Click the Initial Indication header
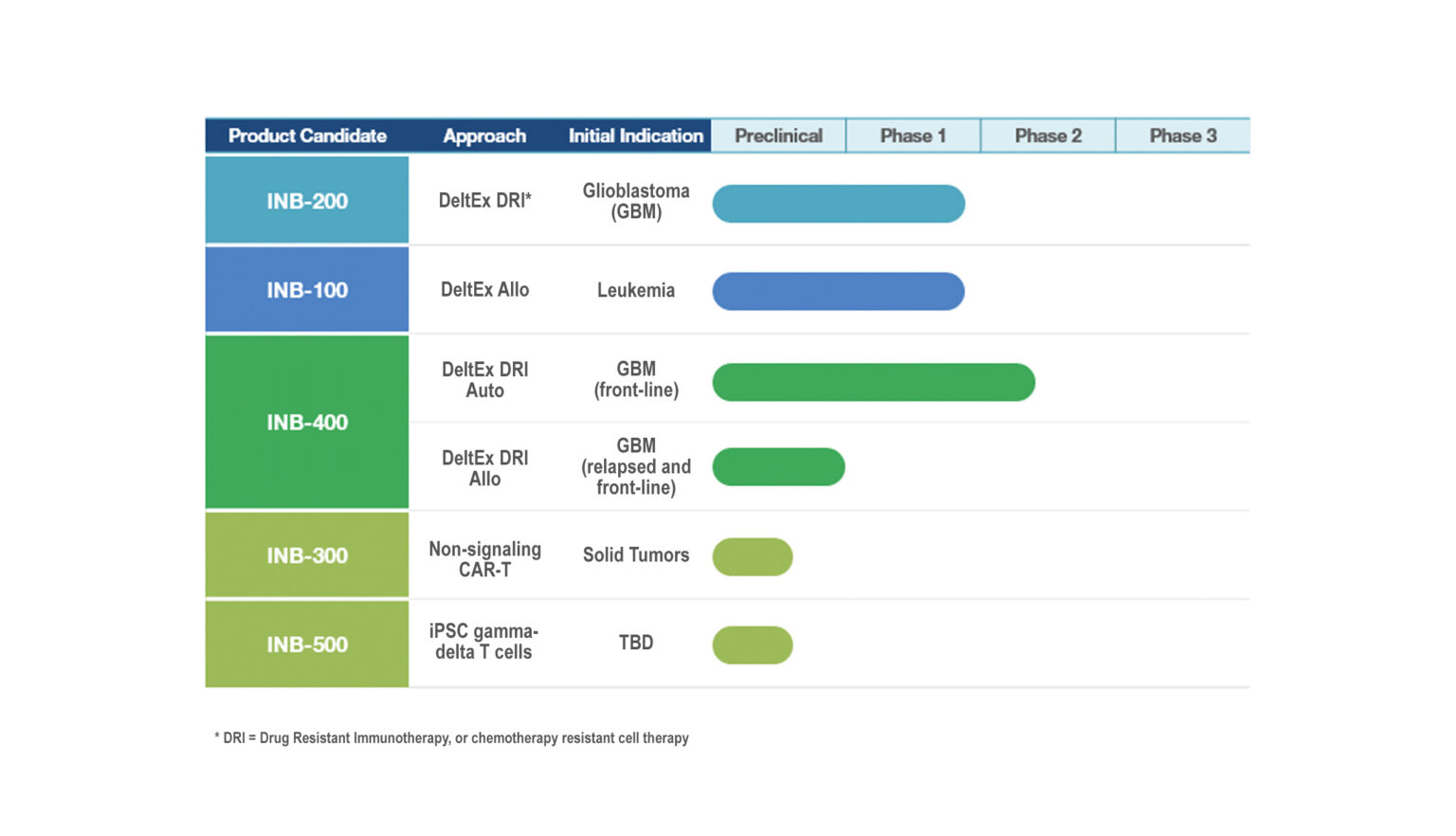 click(635, 136)
